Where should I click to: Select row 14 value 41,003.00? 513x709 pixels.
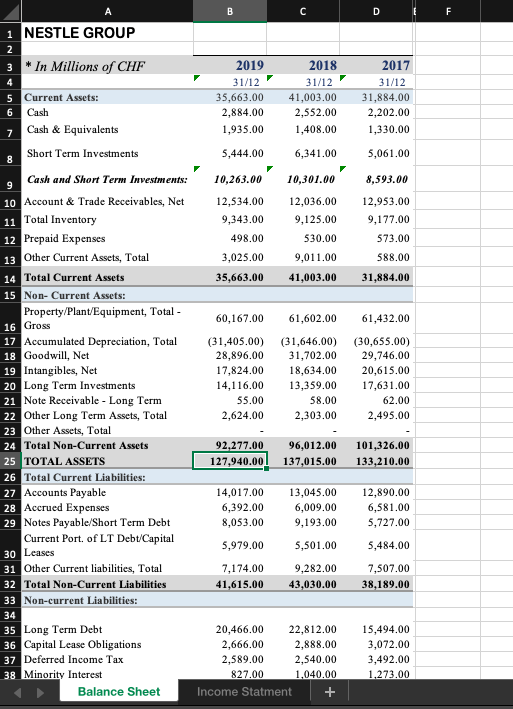(303, 277)
